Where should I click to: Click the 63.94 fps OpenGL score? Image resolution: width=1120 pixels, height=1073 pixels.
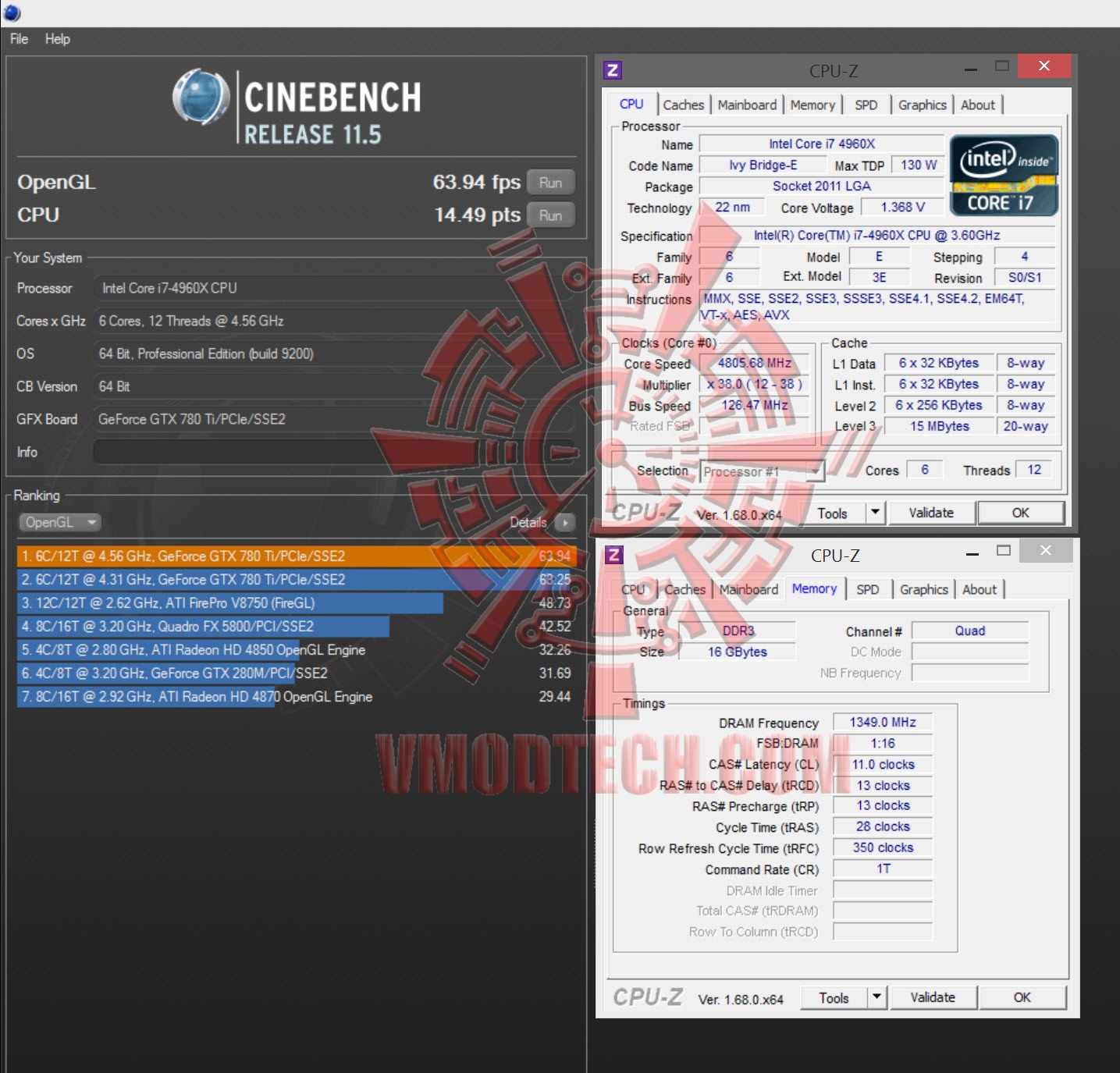tap(476, 183)
